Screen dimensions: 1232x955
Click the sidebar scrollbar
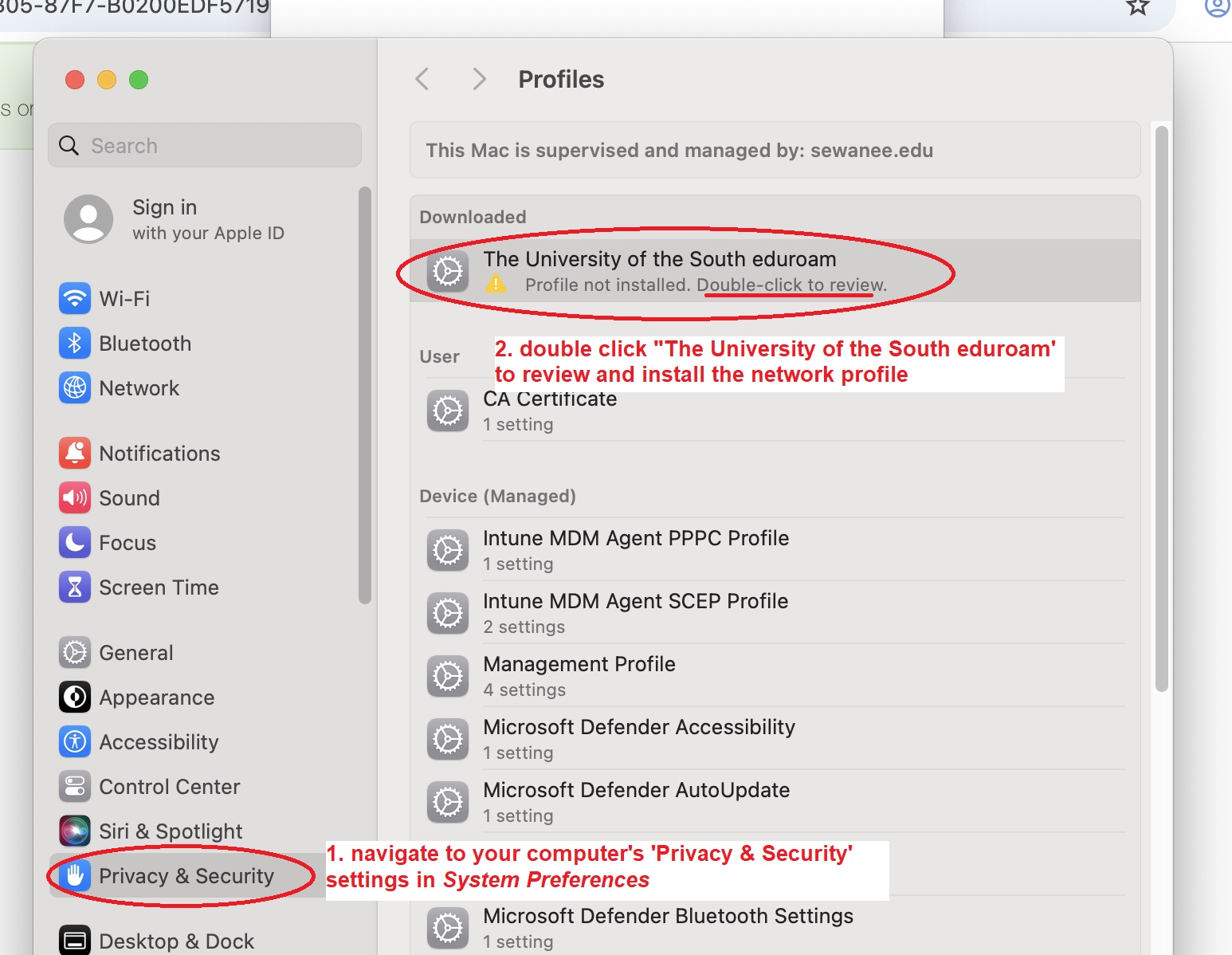364,395
